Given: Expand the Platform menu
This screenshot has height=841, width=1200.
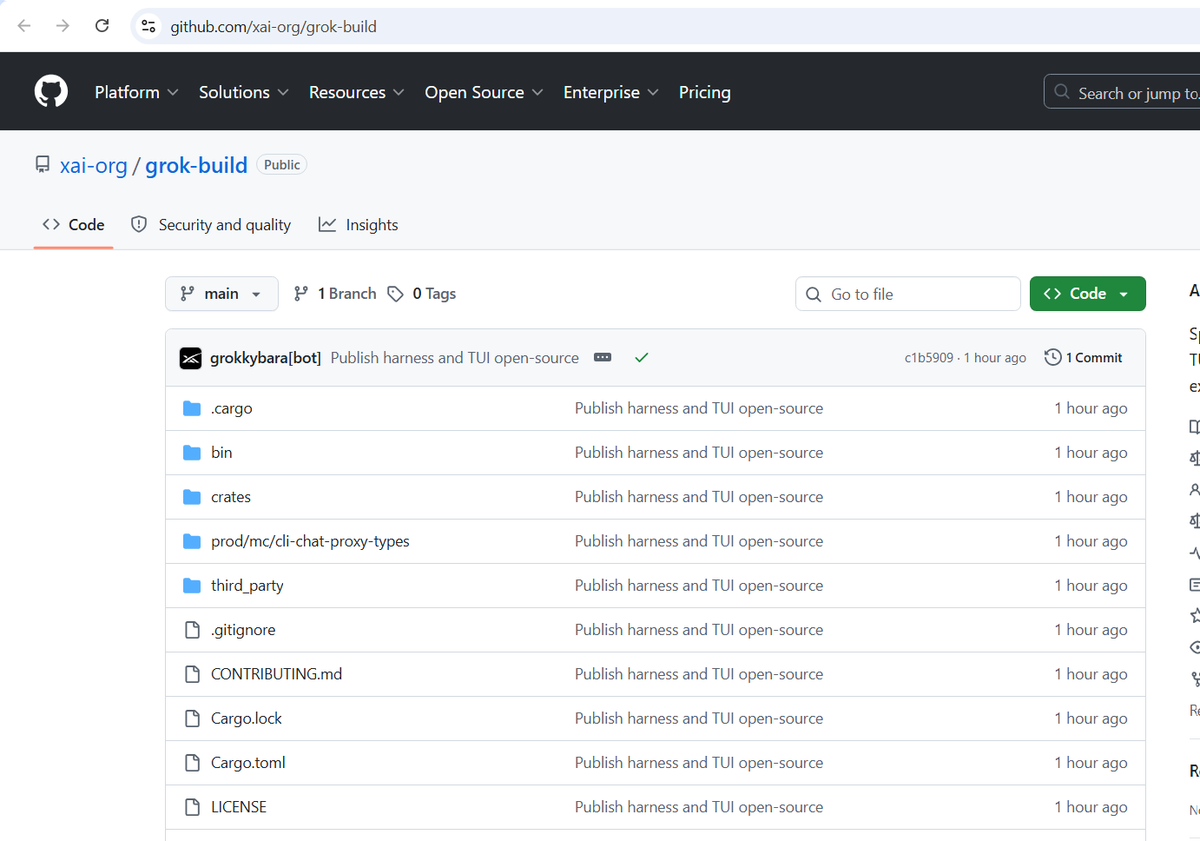Looking at the screenshot, I should tap(137, 92).
